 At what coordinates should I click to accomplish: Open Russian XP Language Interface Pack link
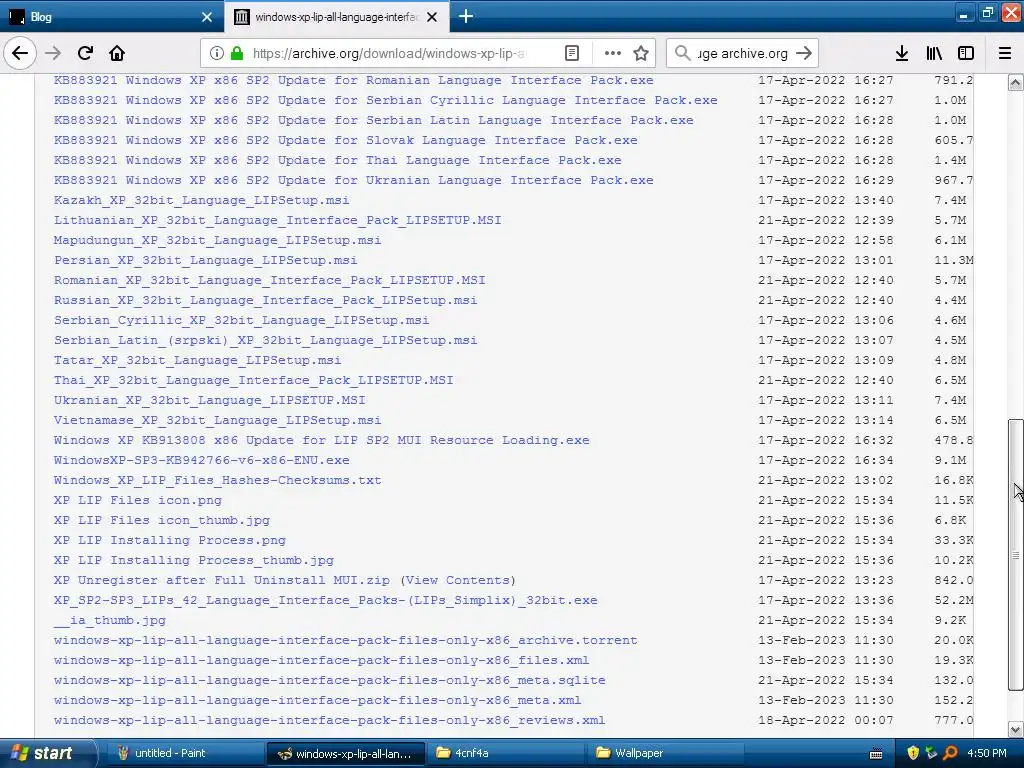pos(265,300)
